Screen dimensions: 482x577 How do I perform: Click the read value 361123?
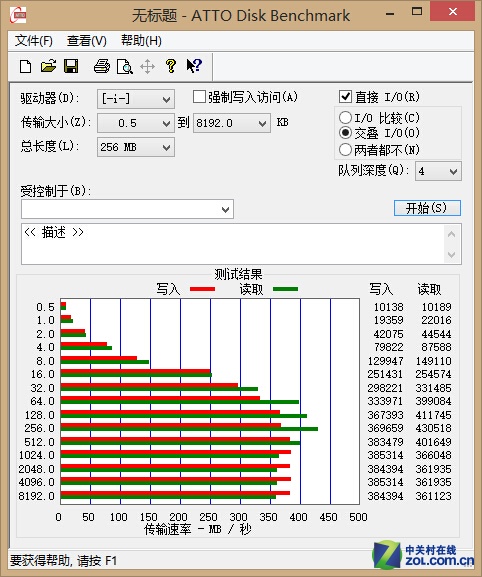[x=433, y=496]
